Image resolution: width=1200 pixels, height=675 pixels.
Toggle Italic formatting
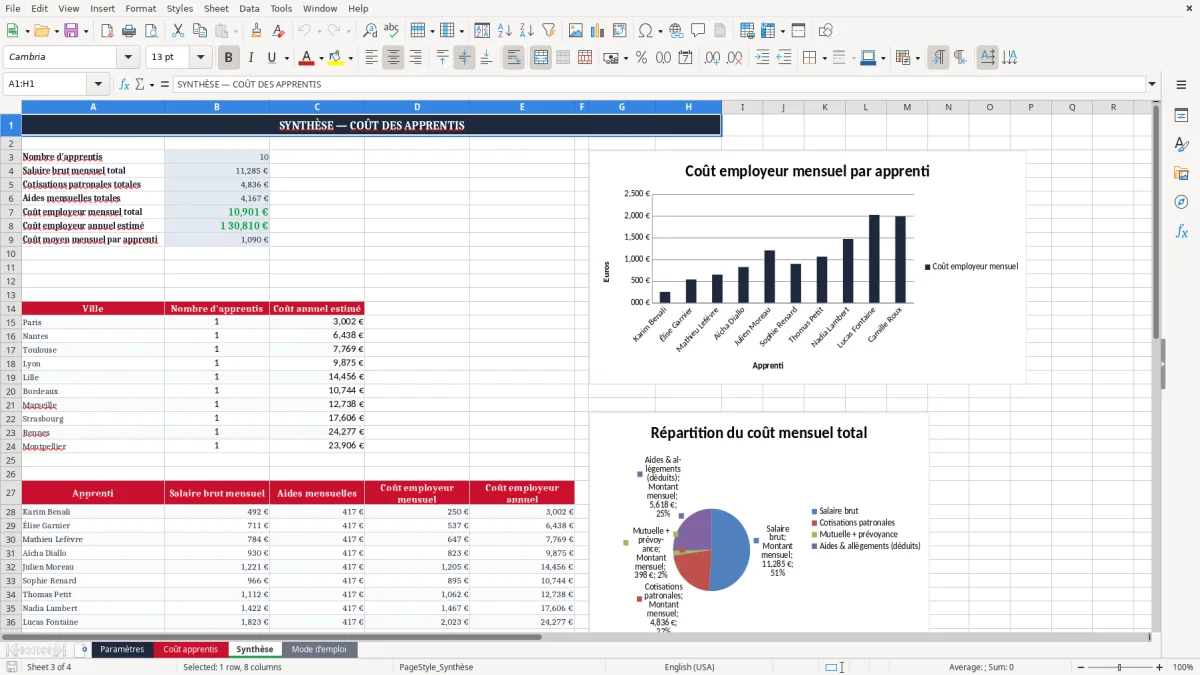(x=251, y=58)
